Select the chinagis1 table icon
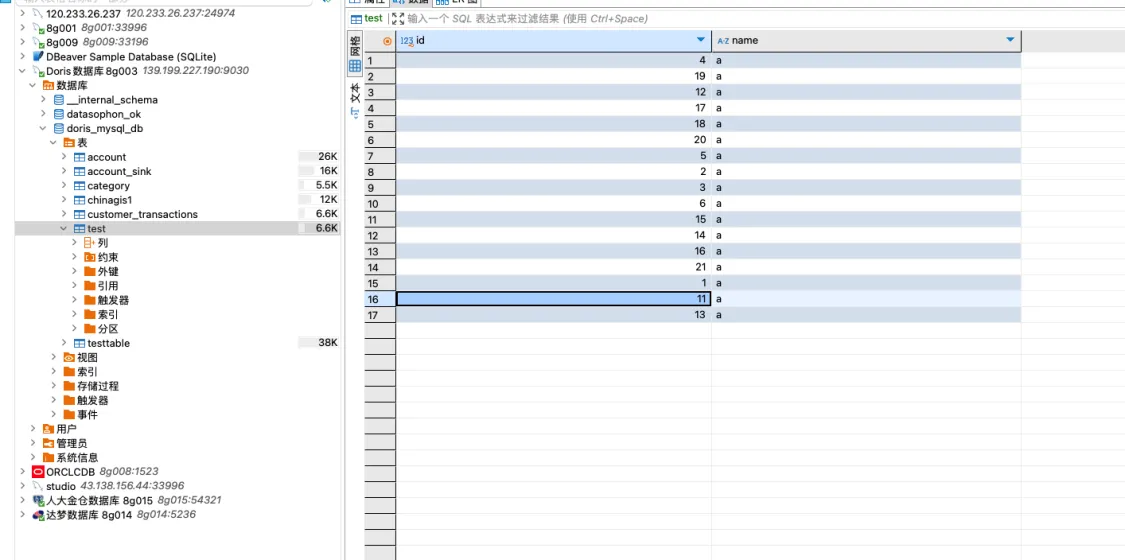 [x=79, y=200]
